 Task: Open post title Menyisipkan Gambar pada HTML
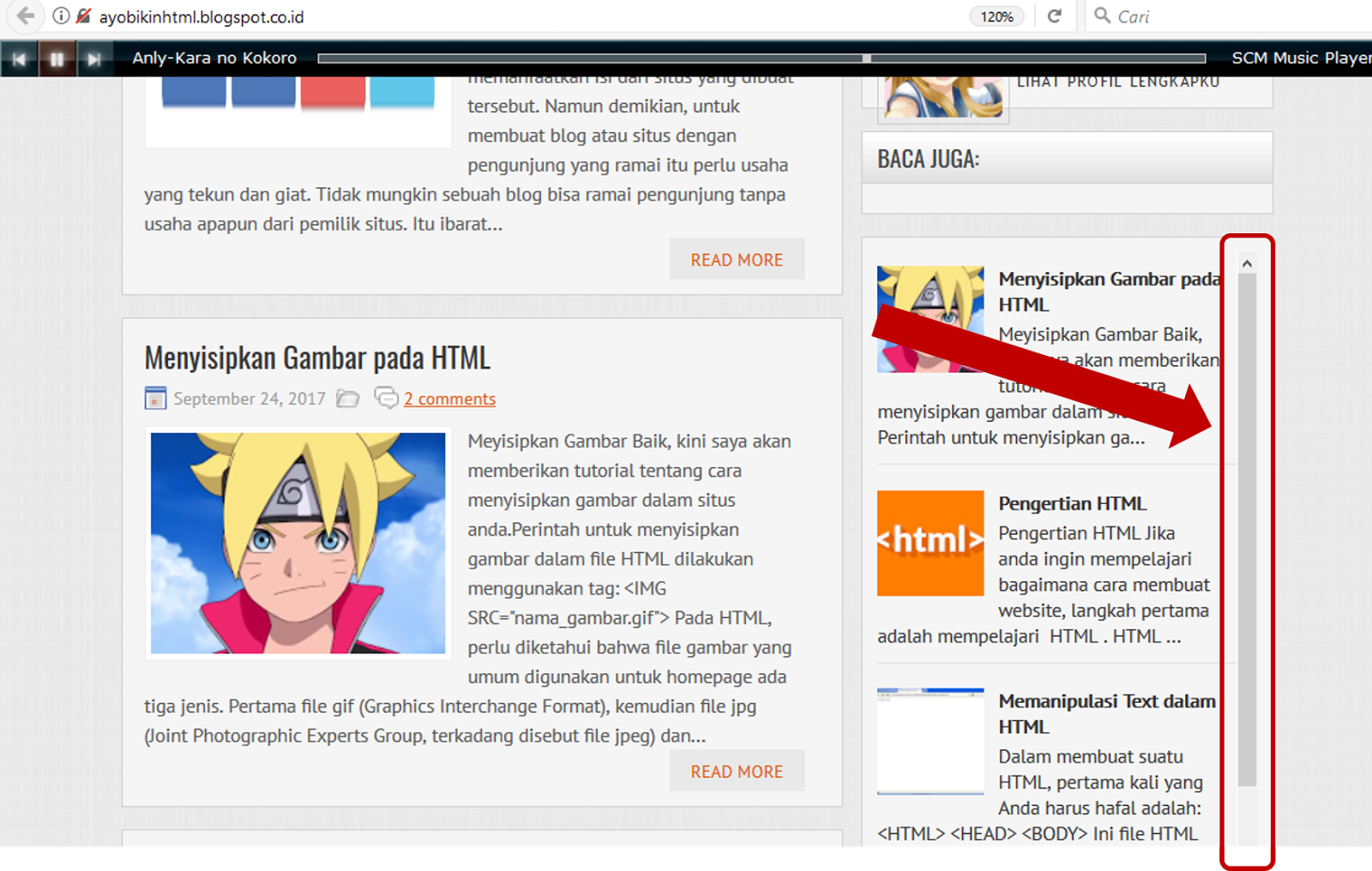pos(317,357)
